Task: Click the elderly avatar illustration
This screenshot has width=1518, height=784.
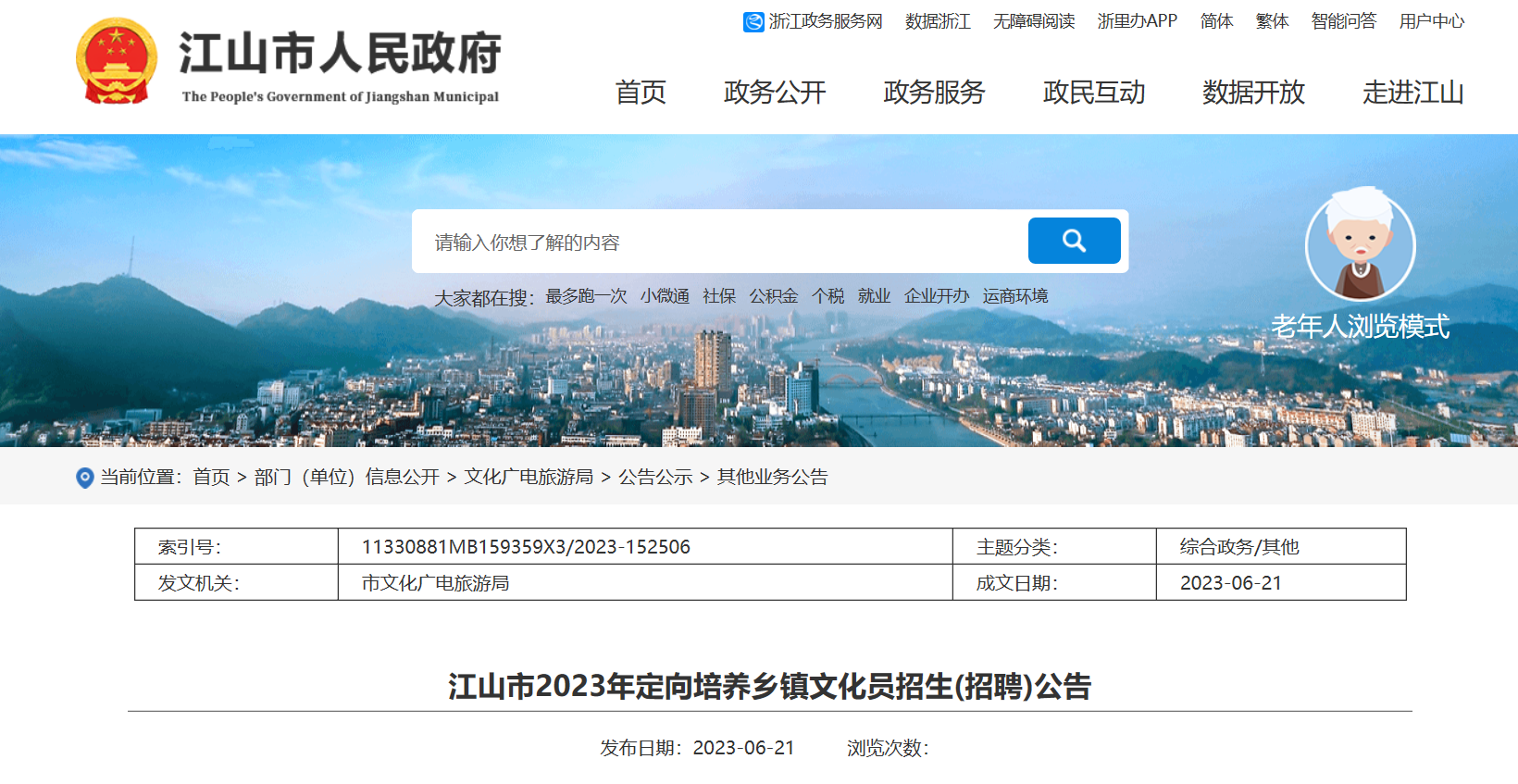Action: click(x=1360, y=243)
